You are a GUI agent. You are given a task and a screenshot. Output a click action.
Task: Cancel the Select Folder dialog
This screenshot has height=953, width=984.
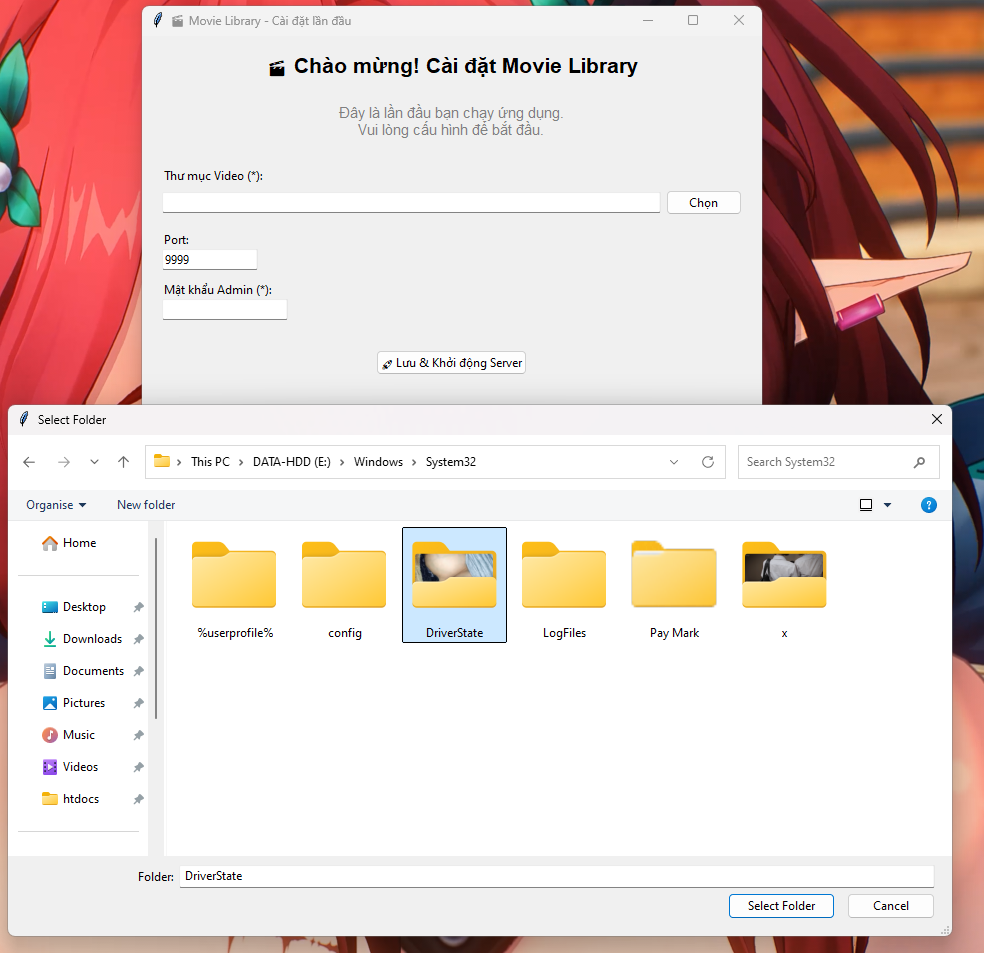pyautogui.click(x=890, y=906)
